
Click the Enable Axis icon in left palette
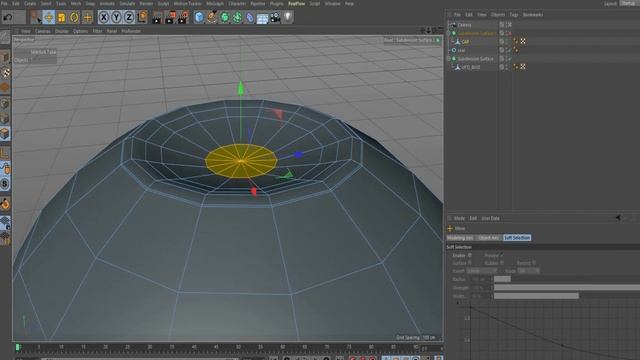click(5, 154)
